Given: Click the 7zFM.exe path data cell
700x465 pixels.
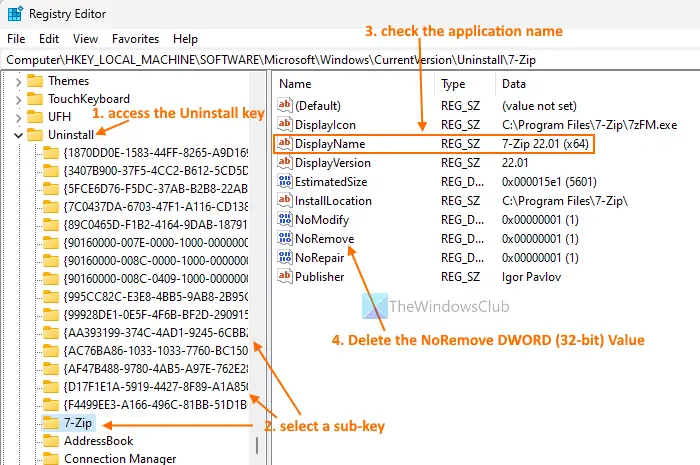Looking at the screenshot, I should point(589,125).
